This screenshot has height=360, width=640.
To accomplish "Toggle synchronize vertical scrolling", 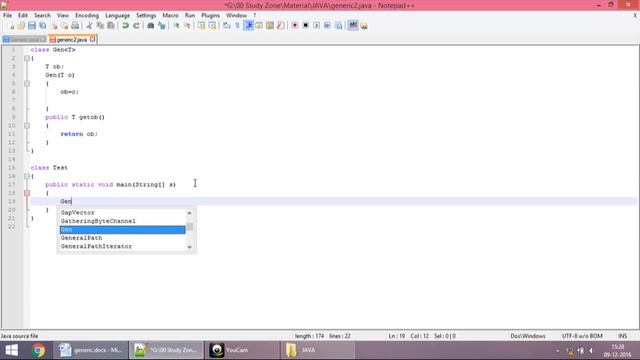I will 201,26.
